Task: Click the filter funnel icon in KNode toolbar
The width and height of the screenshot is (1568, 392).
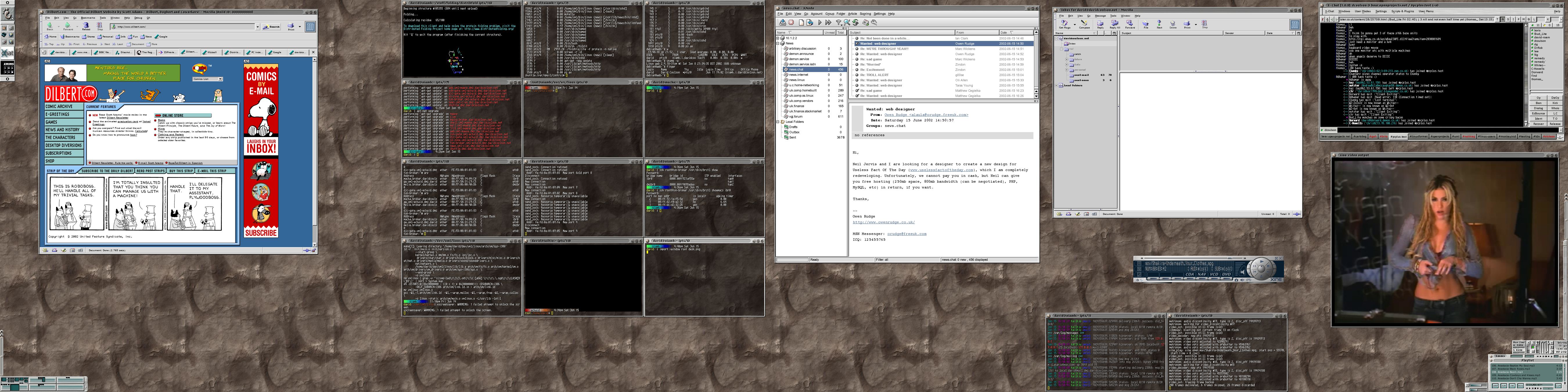Action: 839,23
